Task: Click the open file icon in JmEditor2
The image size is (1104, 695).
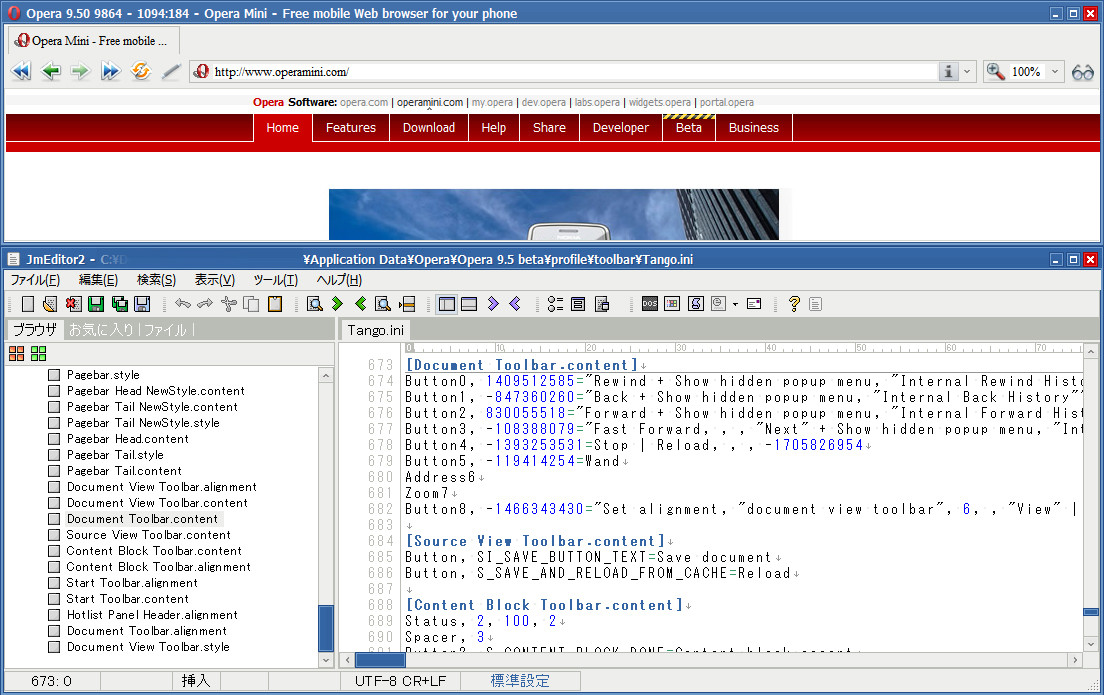Action: [50, 303]
